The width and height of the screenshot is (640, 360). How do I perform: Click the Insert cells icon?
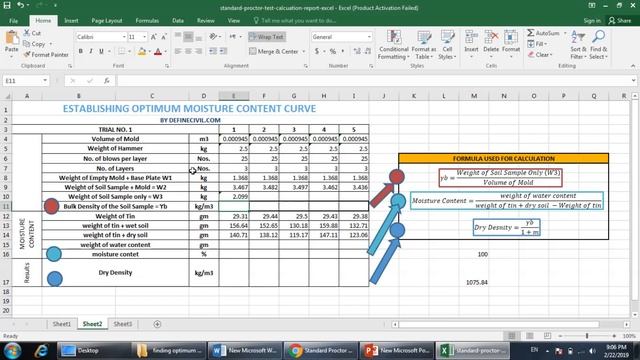click(471, 38)
